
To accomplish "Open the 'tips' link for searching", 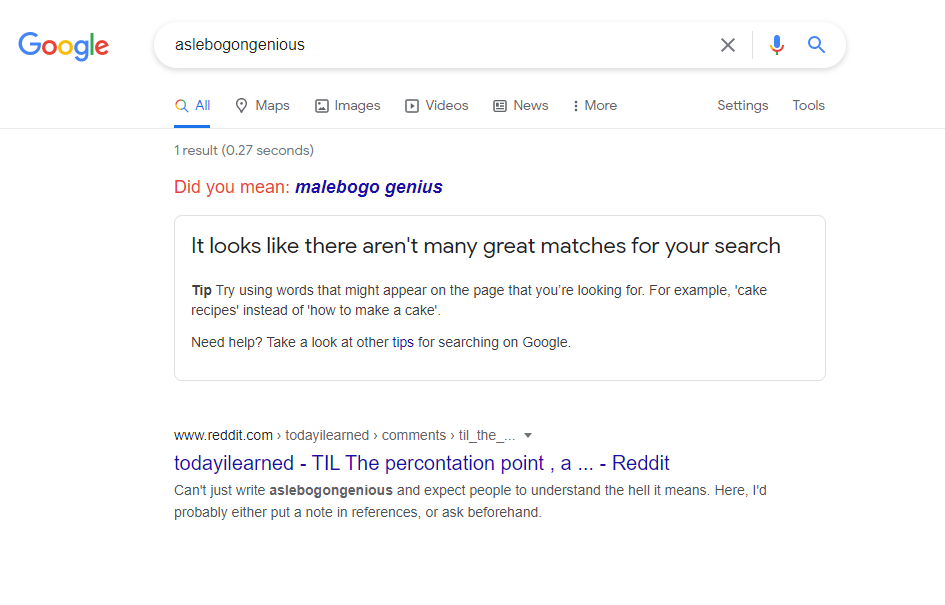I will (x=403, y=342).
